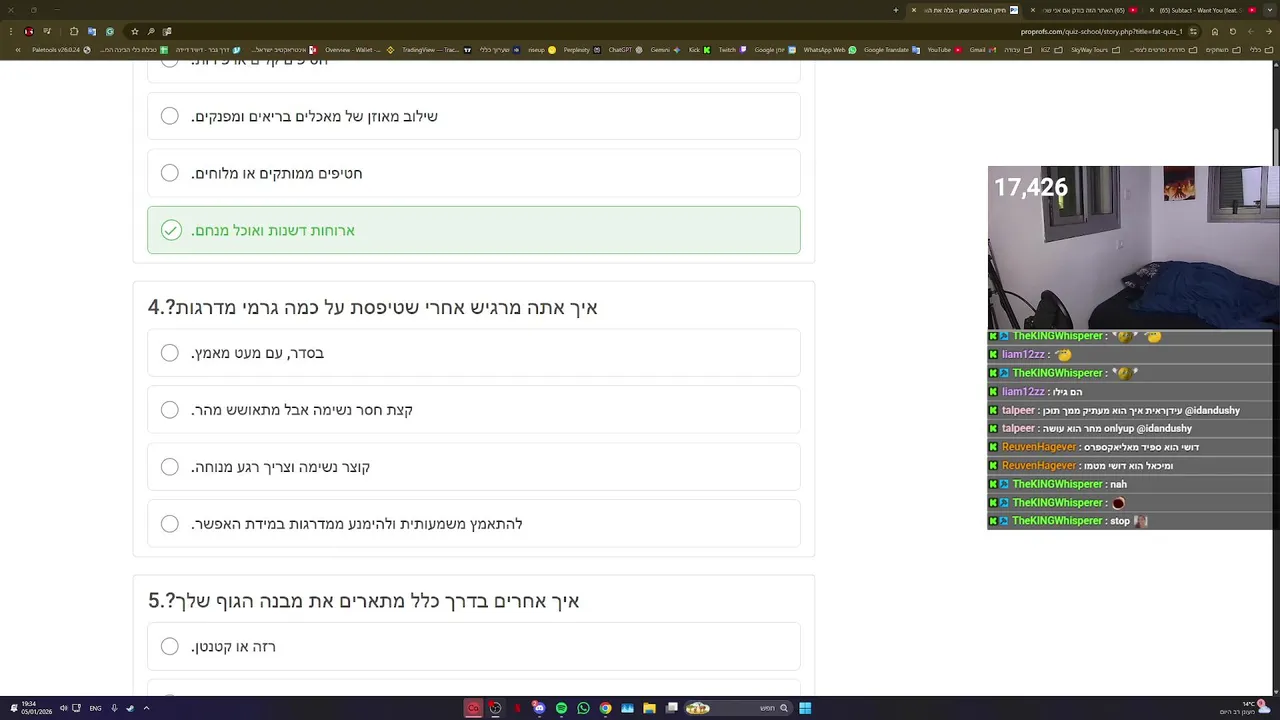Open the Twitch bookmark
This screenshot has width=1280, height=720.
click(x=732, y=50)
